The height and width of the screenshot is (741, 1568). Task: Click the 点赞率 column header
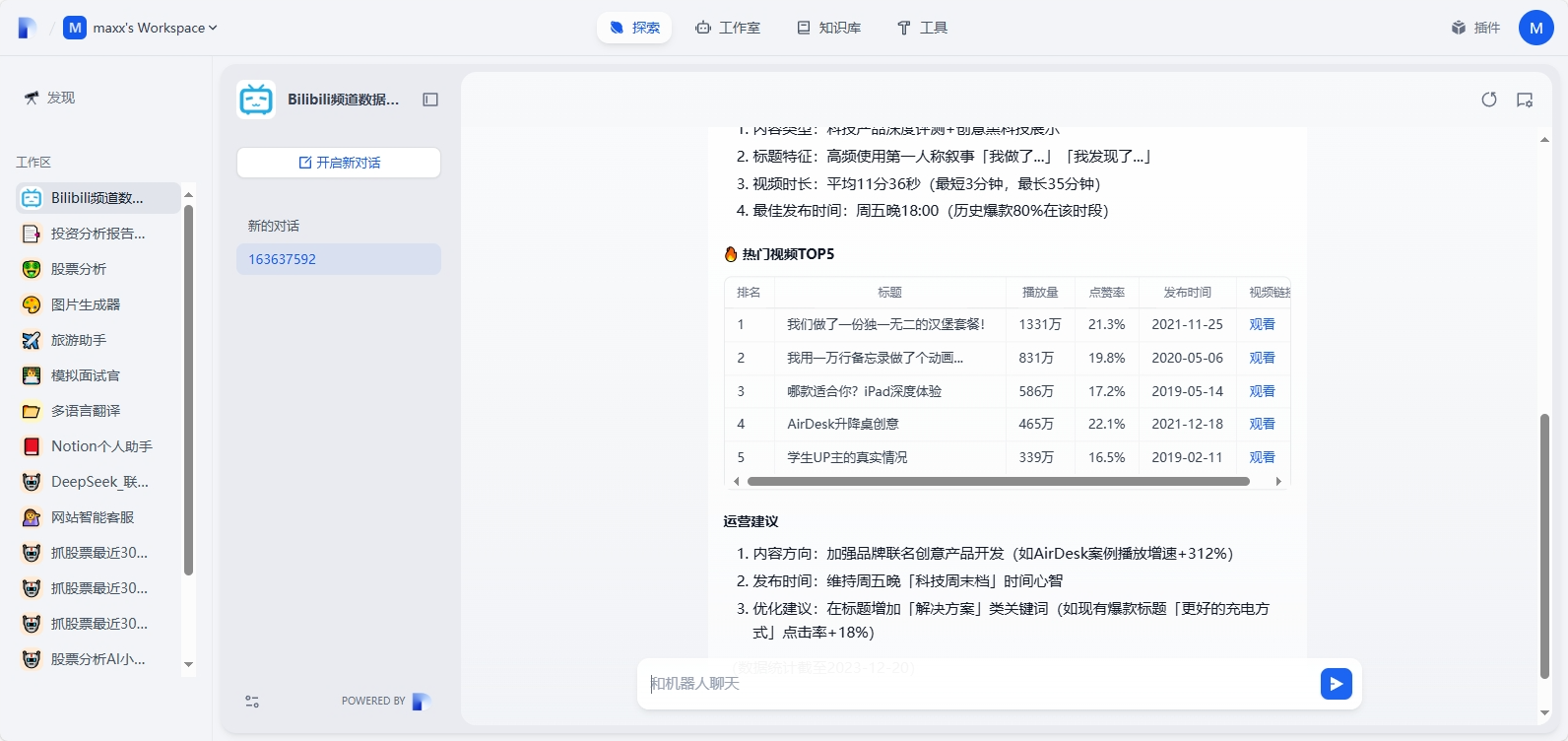pyautogui.click(x=1107, y=293)
